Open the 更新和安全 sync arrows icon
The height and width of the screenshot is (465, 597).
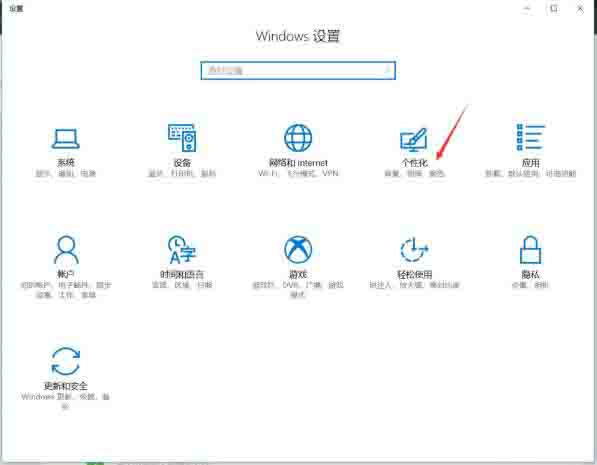(65, 361)
